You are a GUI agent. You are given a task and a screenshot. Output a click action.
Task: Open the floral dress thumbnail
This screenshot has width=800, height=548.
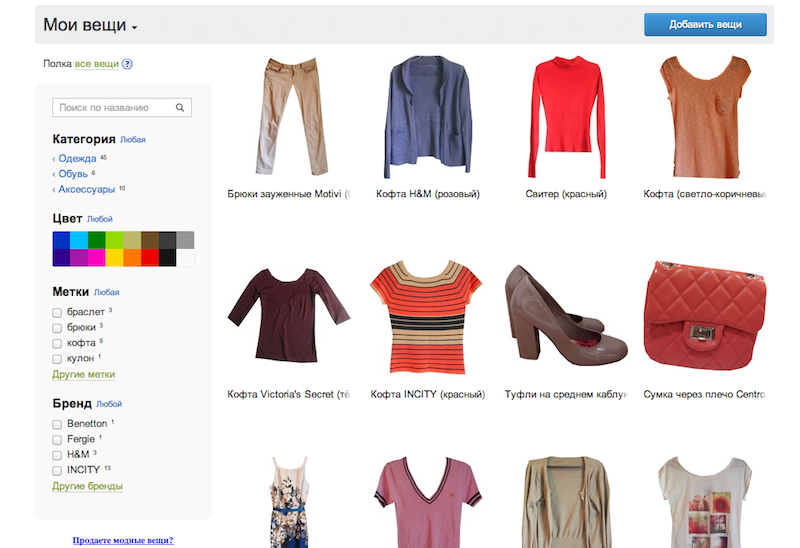tap(289, 502)
